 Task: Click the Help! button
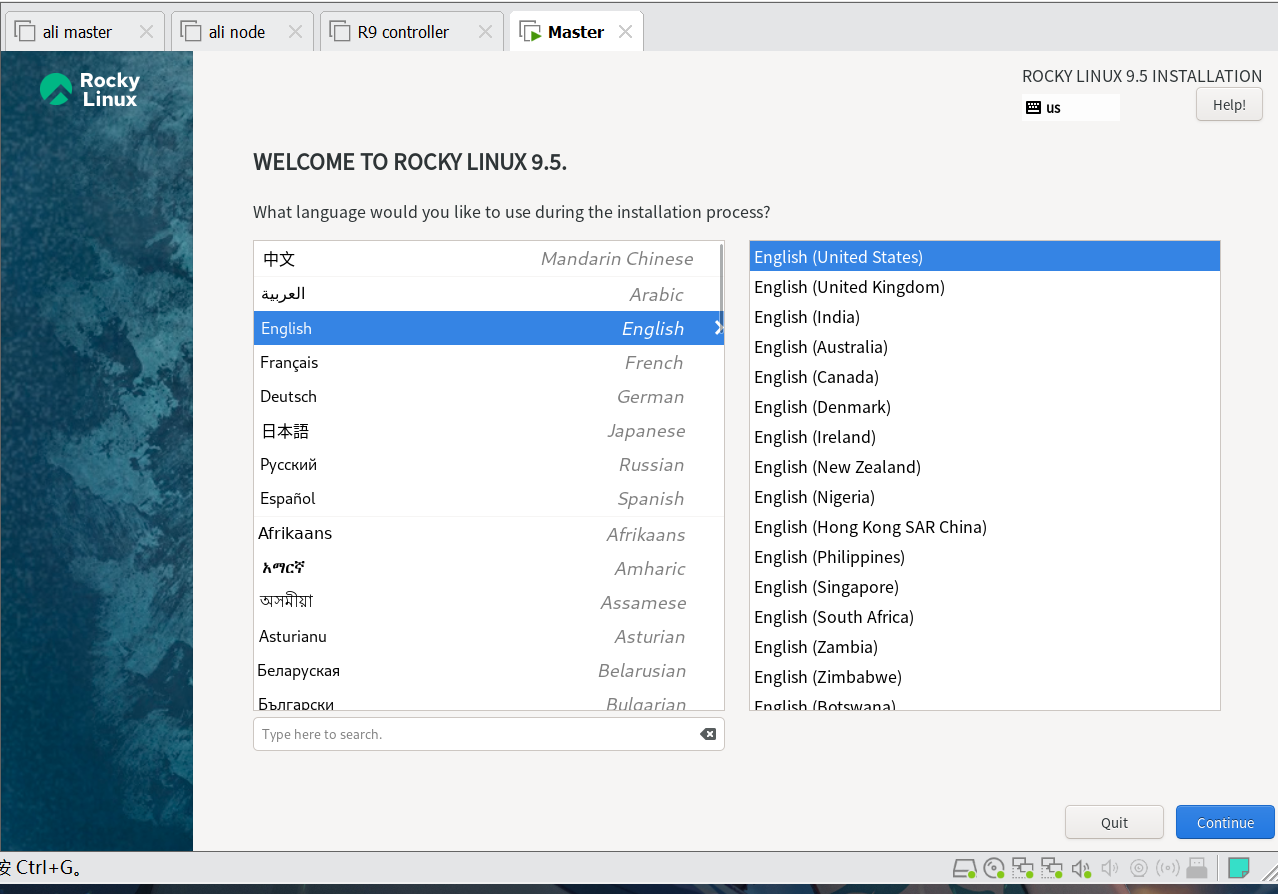(1229, 104)
